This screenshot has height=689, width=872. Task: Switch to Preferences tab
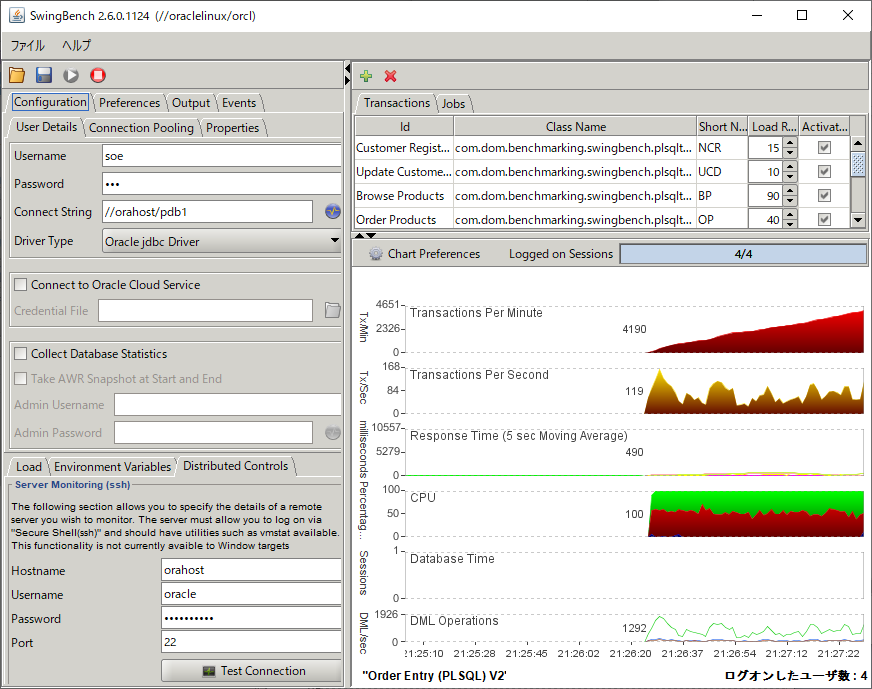(x=129, y=103)
